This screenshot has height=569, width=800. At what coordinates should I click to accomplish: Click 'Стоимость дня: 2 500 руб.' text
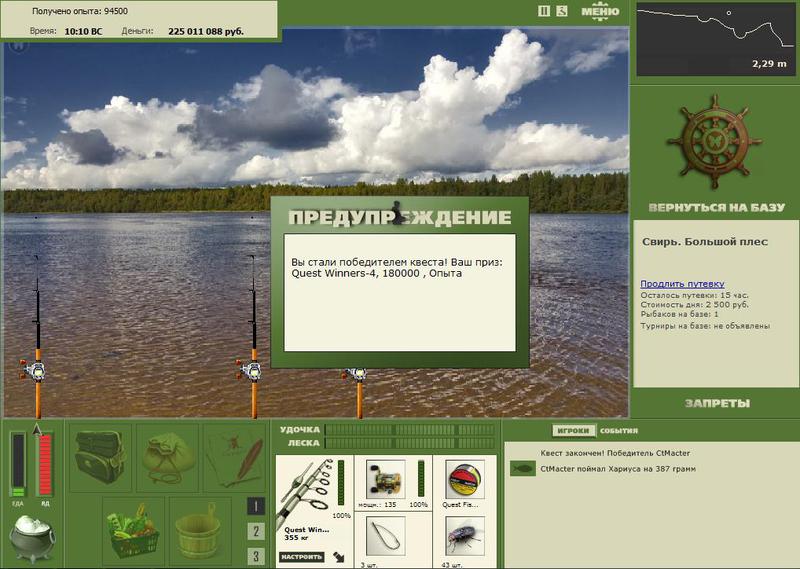pyautogui.click(x=694, y=305)
